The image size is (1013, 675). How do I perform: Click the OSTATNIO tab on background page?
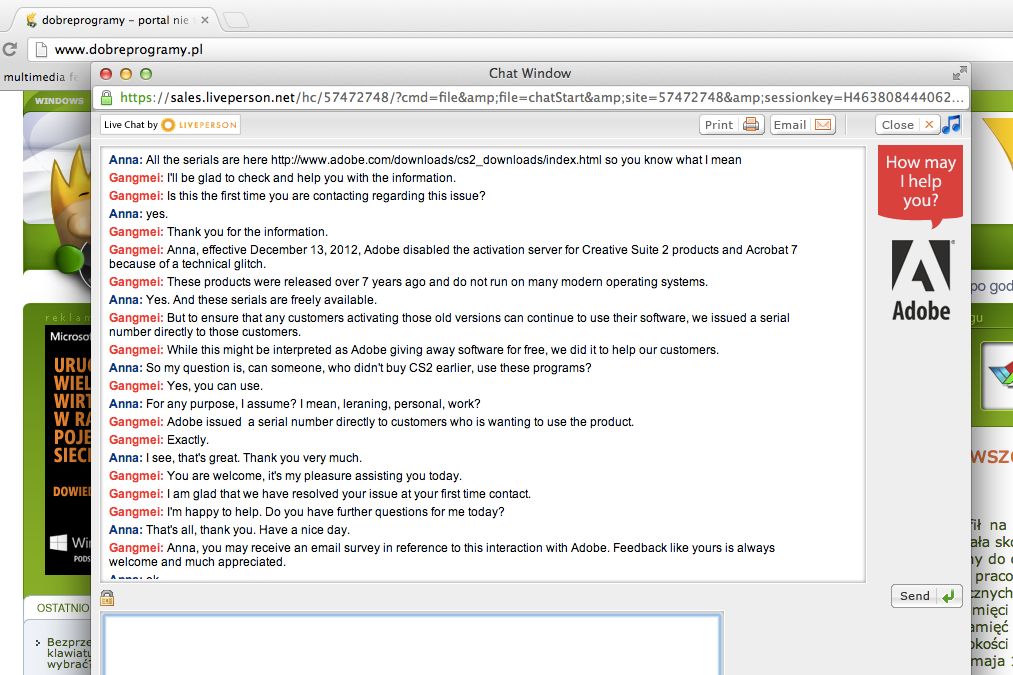[62, 608]
